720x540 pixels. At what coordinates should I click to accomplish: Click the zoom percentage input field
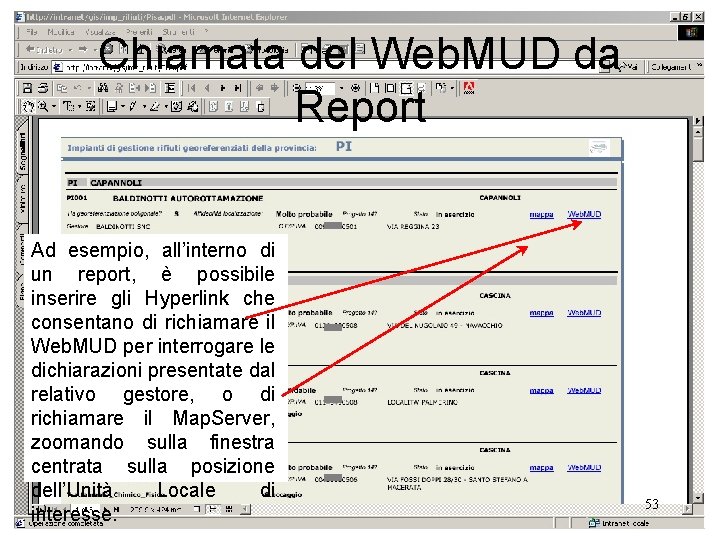point(320,88)
